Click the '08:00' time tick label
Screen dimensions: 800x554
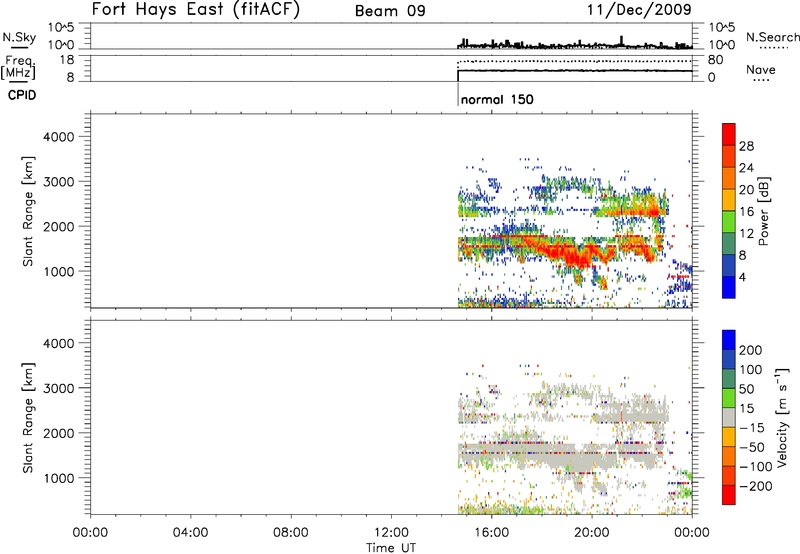[x=291, y=532]
